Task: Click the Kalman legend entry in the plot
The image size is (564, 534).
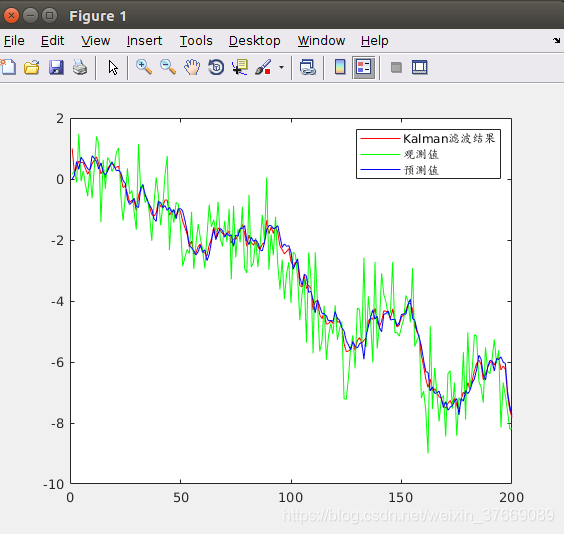Action: [428, 138]
